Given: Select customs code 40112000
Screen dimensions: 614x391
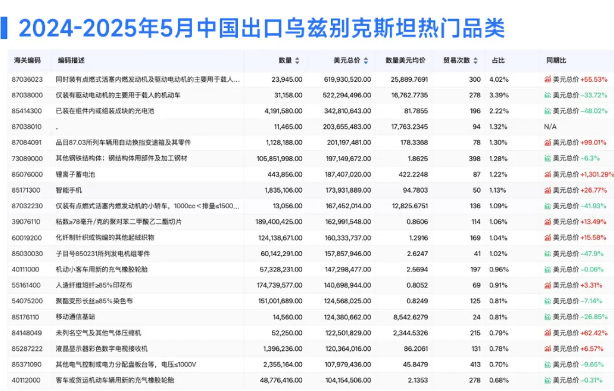Looking at the screenshot, I should (x=26, y=380).
